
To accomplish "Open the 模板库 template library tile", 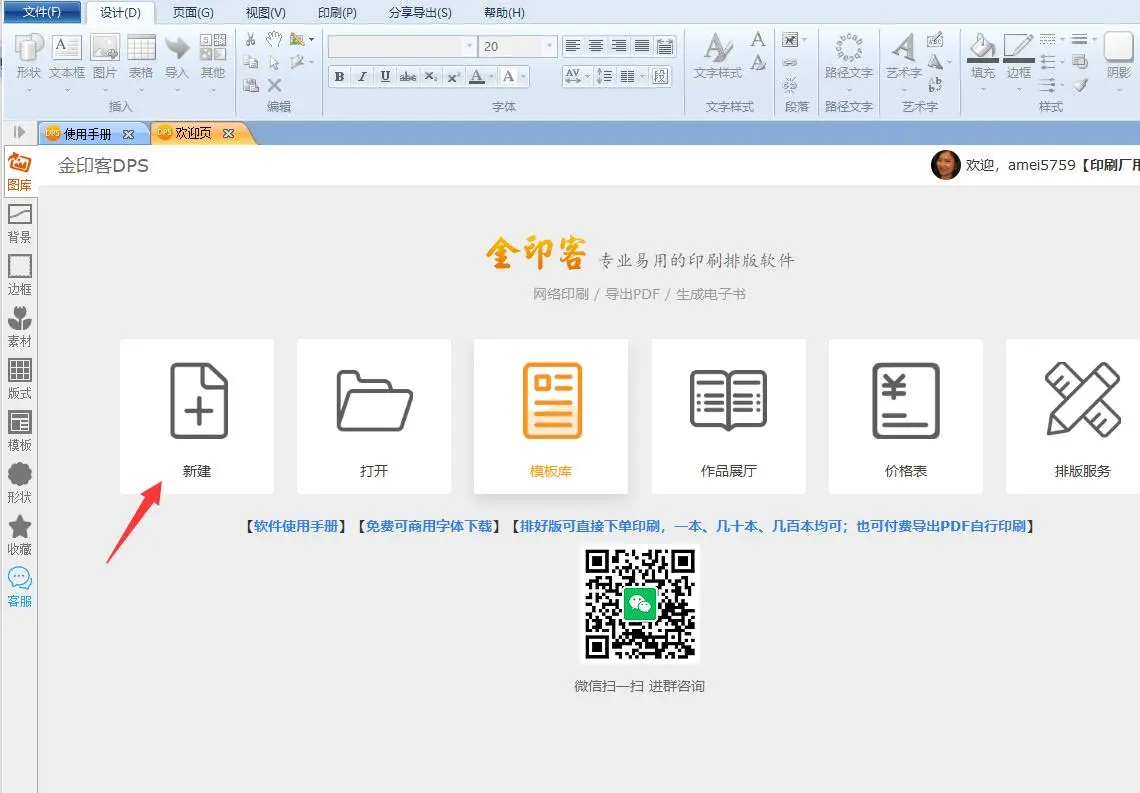I will (x=551, y=415).
